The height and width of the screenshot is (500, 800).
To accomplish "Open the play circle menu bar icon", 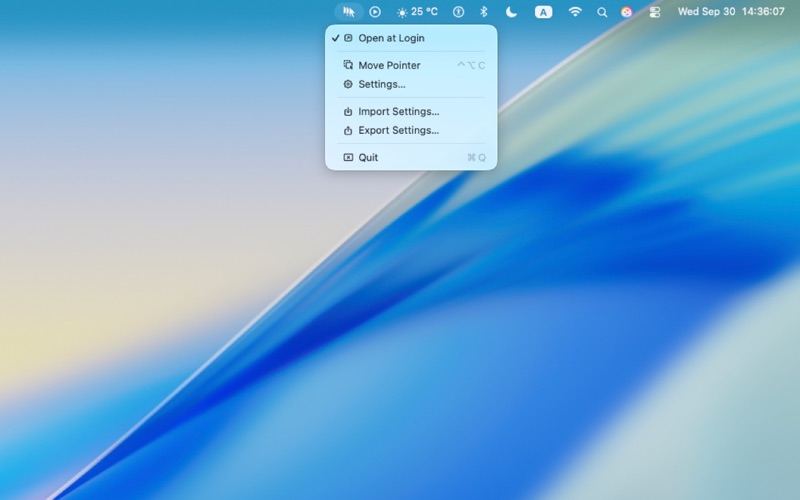I will click(x=375, y=12).
